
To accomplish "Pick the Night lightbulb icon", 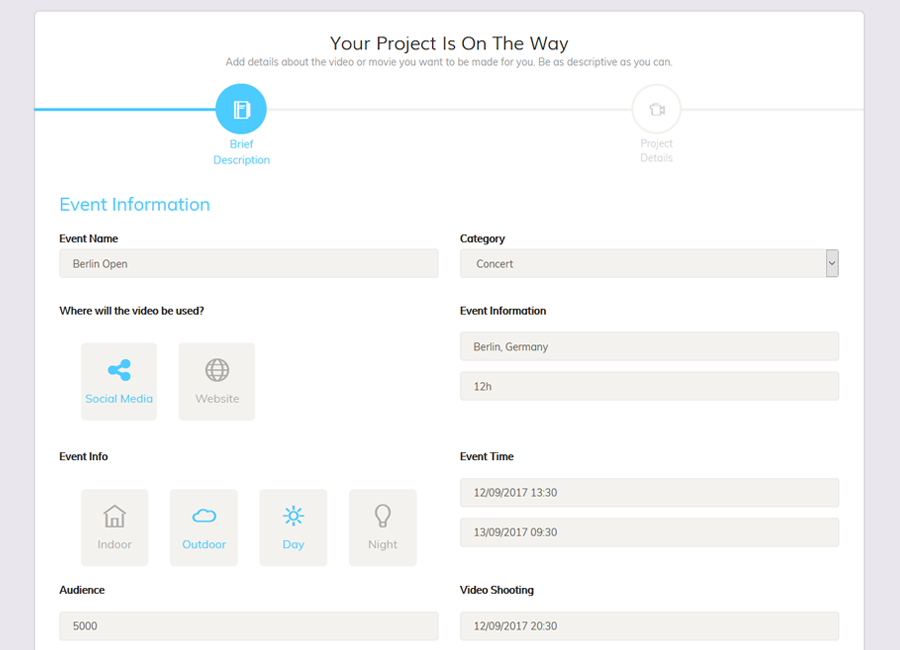I will (382, 516).
